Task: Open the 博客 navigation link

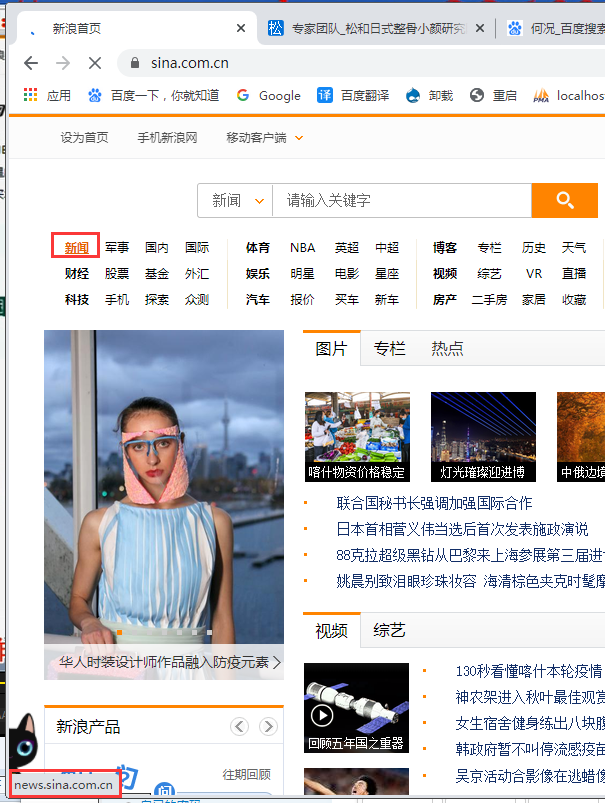Action: coord(444,248)
